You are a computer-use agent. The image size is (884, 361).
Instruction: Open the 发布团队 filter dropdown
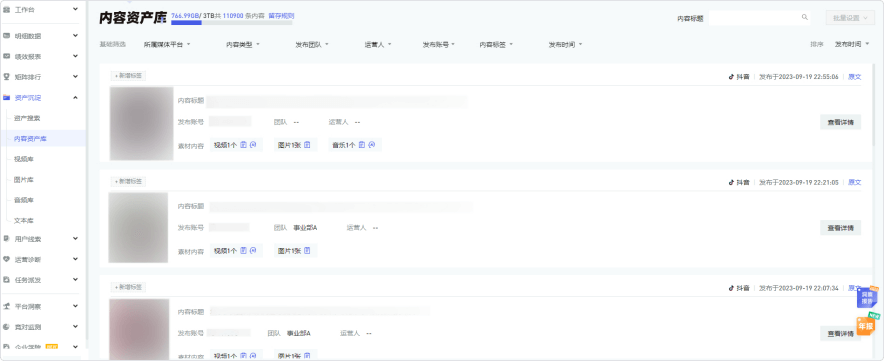pyautogui.click(x=312, y=45)
